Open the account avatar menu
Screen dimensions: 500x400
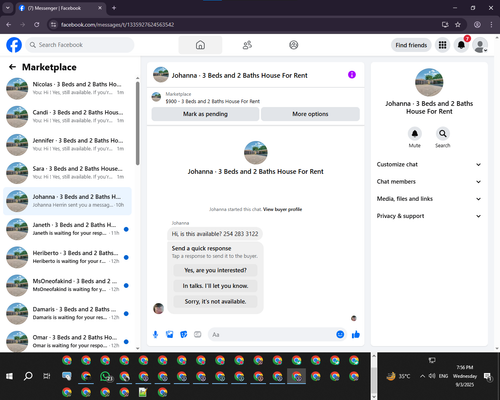pyautogui.click(x=480, y=45)
